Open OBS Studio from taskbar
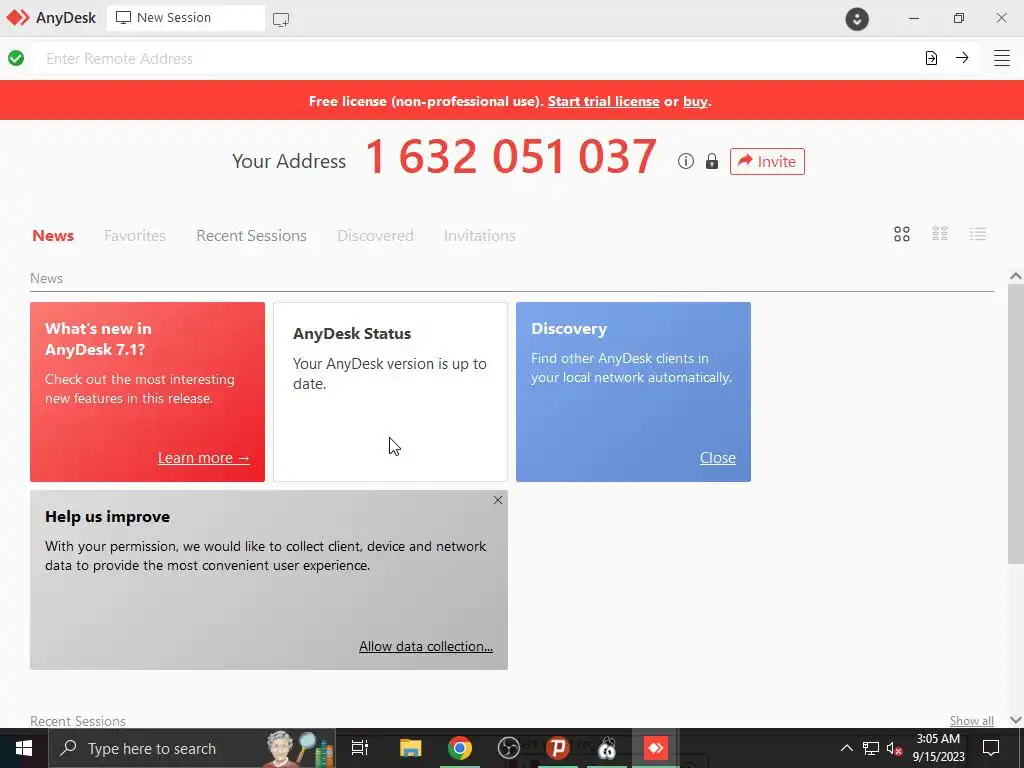The width and height of the screenshot is (1024, 768). [x=509, y=748]
